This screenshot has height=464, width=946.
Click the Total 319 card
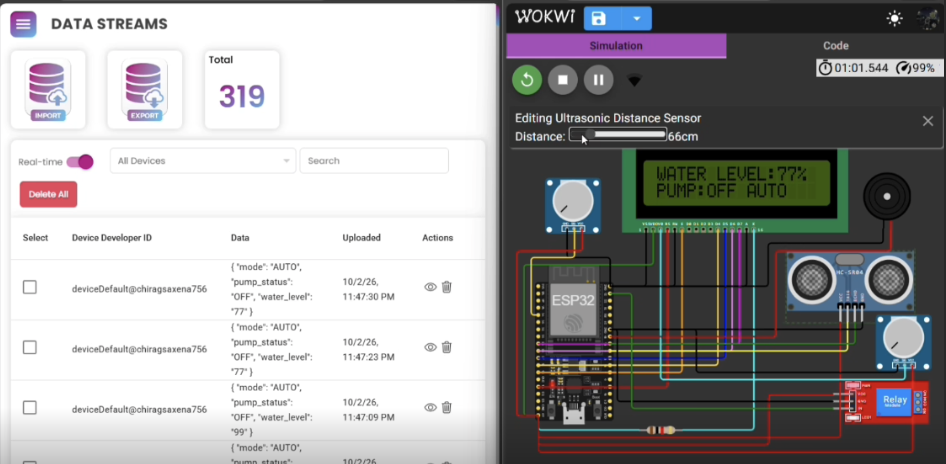pyautogui.click(x=242, y=89)
